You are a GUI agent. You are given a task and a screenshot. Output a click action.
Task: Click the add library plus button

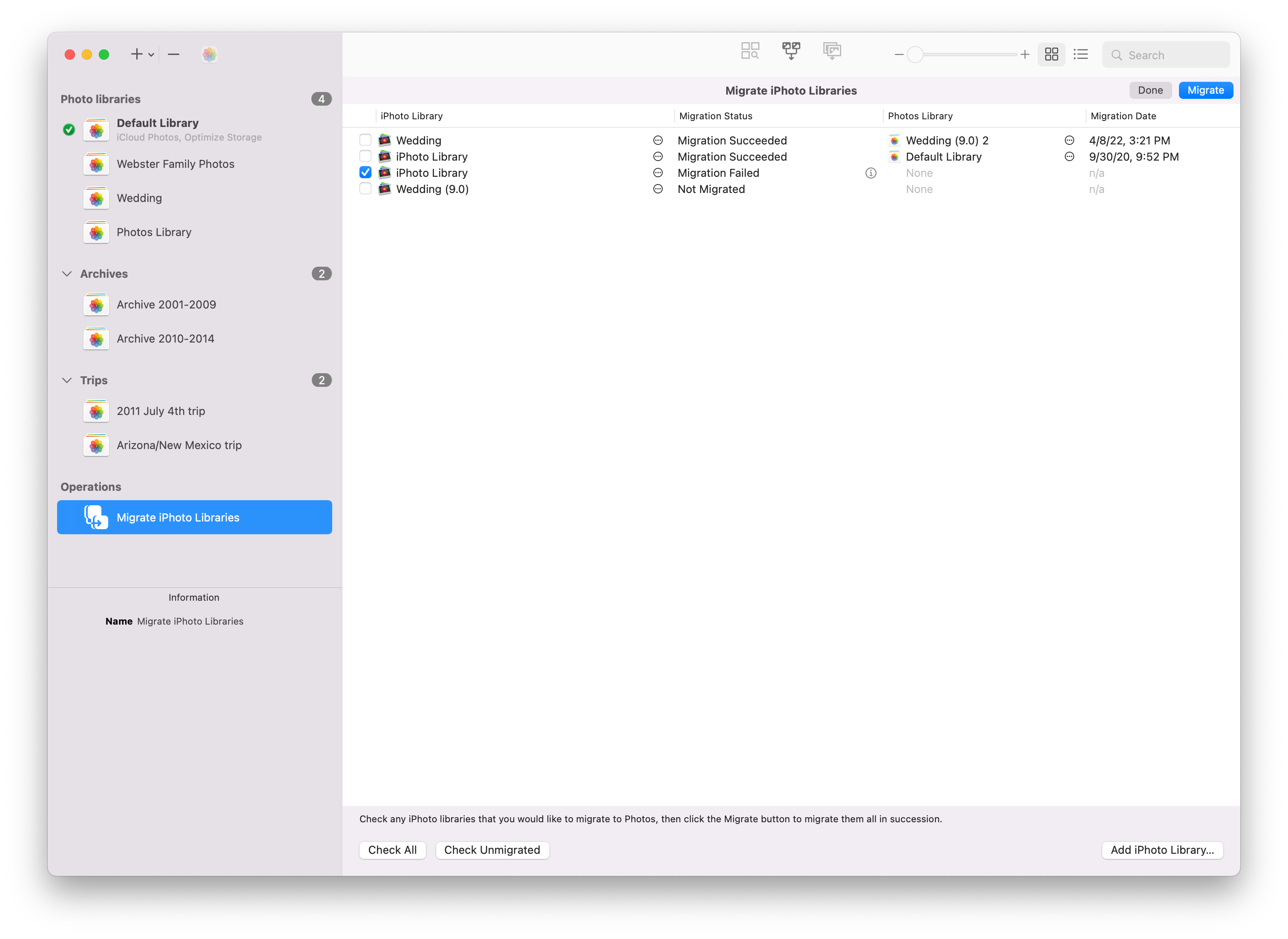coord(136,55)
